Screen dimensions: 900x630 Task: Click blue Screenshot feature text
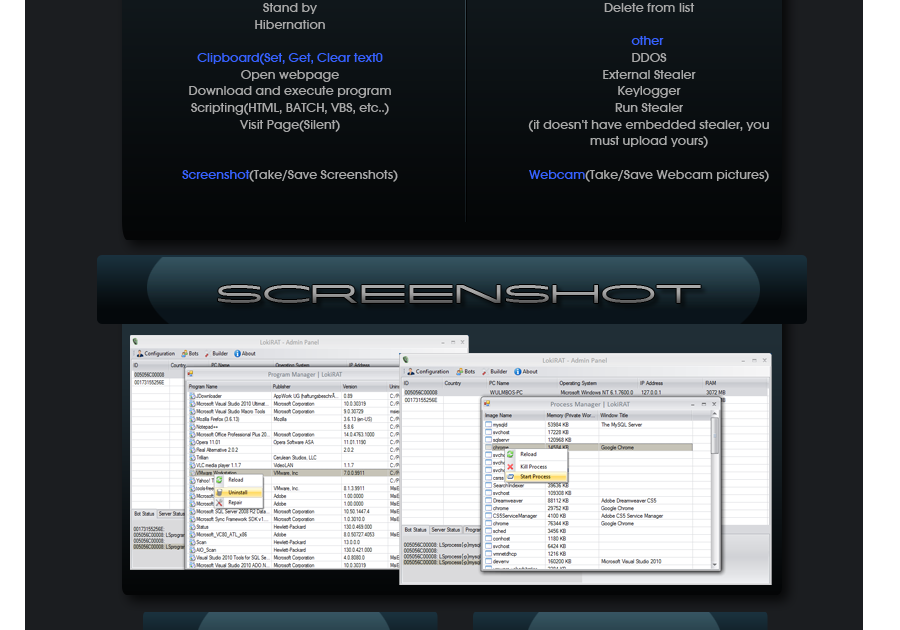tap(215, 175)
